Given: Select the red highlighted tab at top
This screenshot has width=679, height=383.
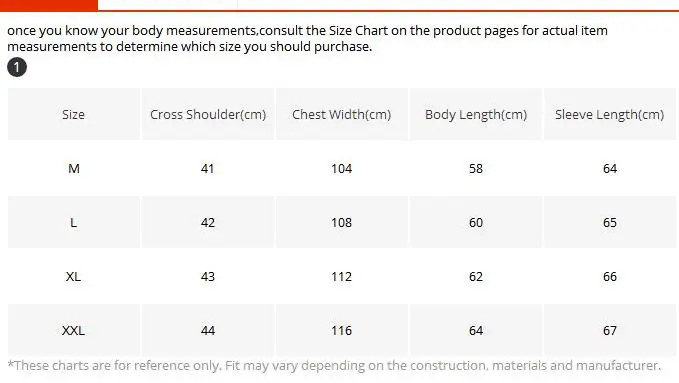Looking at the screenshot, I should tap(48, 5).
